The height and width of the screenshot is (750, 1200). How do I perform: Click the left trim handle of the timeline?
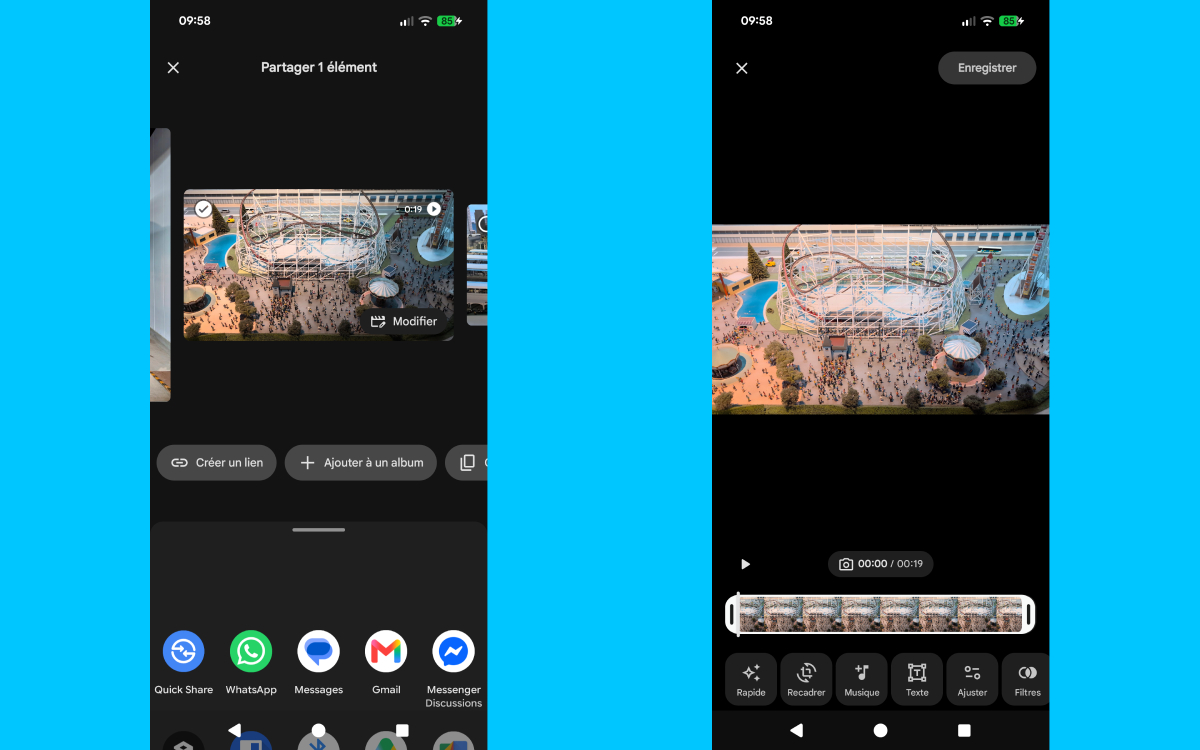732,614
